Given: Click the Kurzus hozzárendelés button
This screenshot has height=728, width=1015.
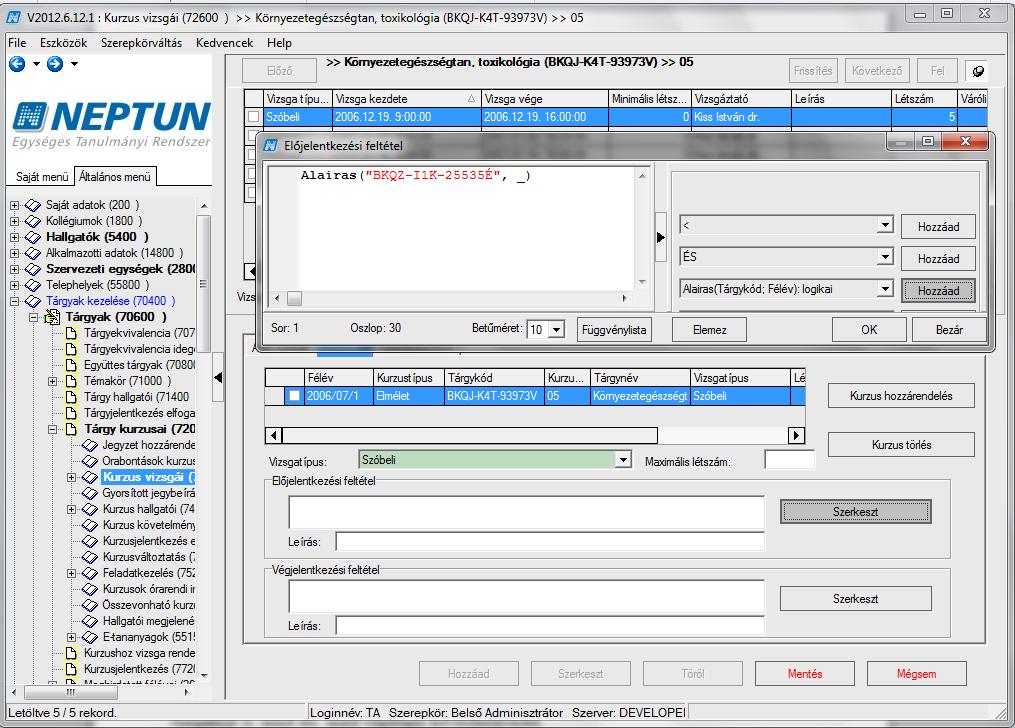Looking at the screenshot, I should [x=901, y=396].
